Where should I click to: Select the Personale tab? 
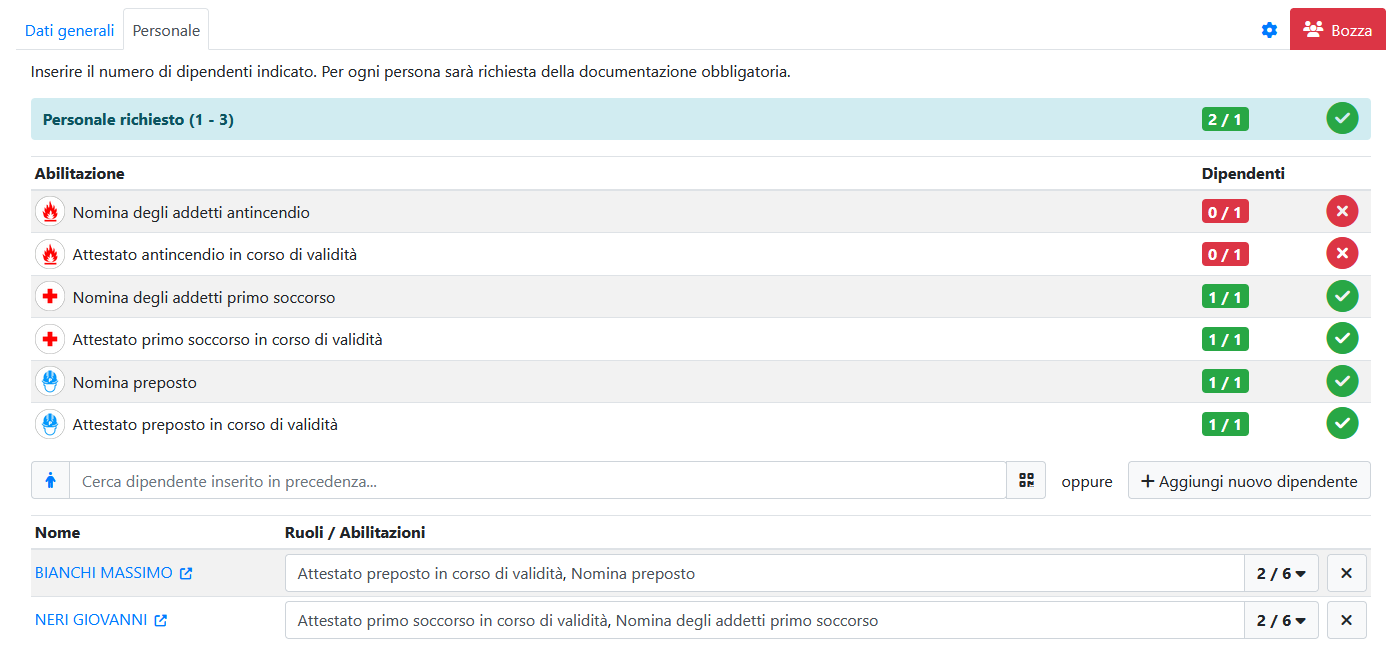pyautogui.click(x=166, y=30)
